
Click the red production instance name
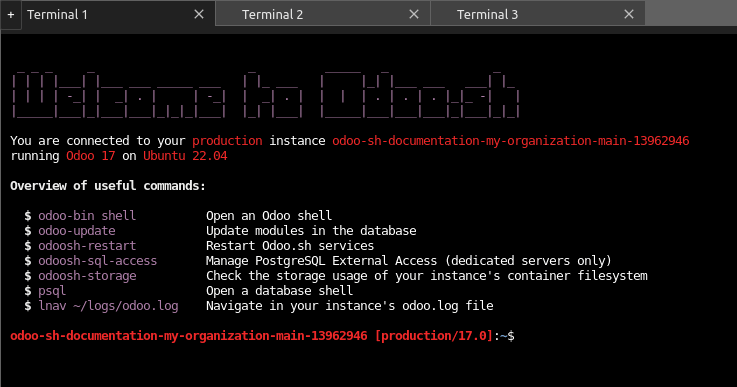pyautogui.click(x=510, y=141)
